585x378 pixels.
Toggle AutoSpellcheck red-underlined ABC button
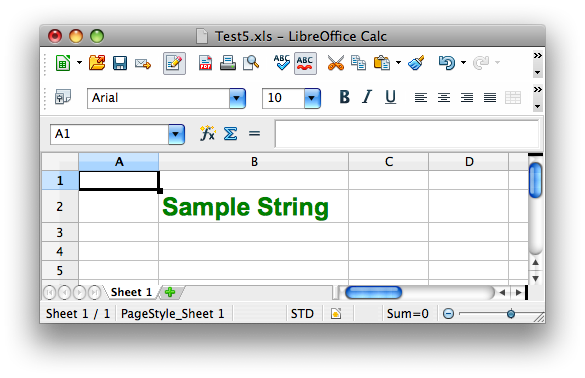pyautogui.click(x=305, y=63)
